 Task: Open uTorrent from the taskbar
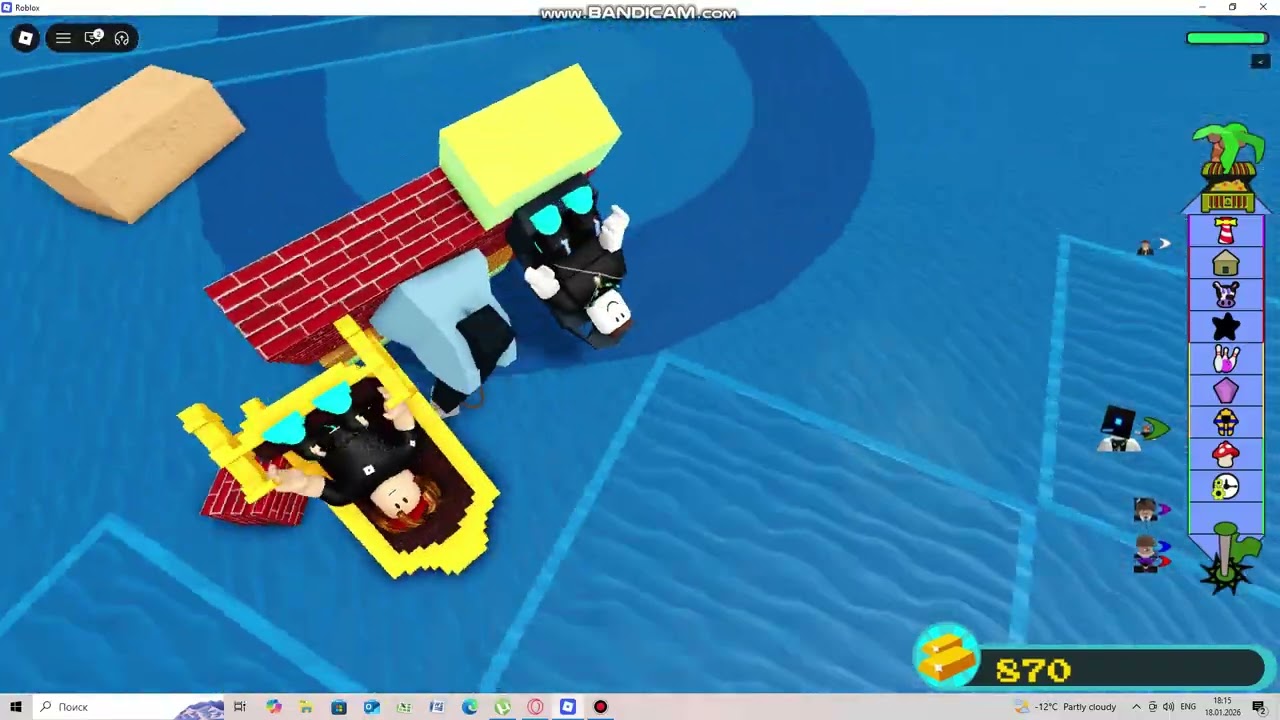(x=502, y=707)
